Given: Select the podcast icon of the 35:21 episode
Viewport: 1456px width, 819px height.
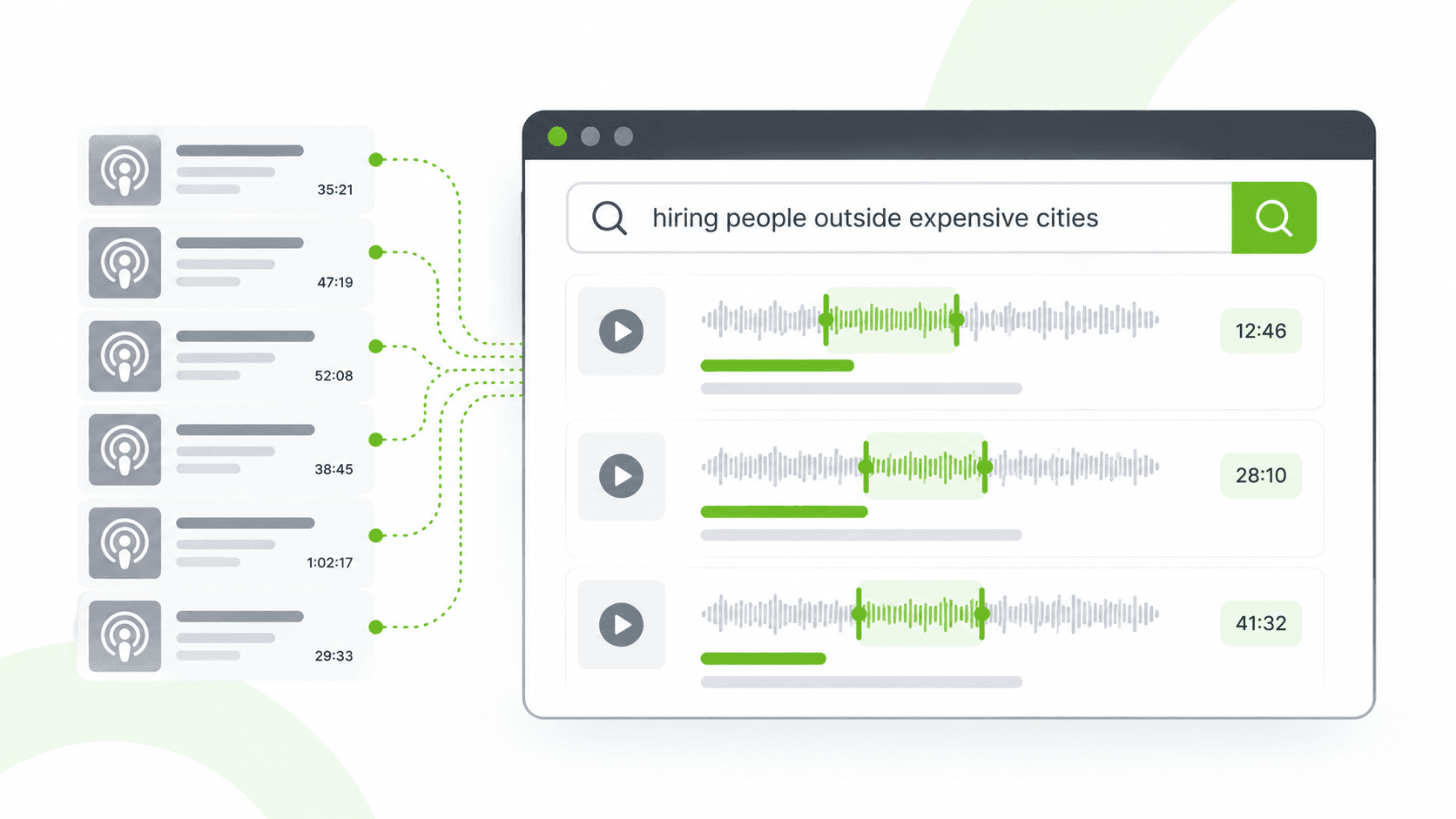Looking at the screenshot, I should [125, 170].
